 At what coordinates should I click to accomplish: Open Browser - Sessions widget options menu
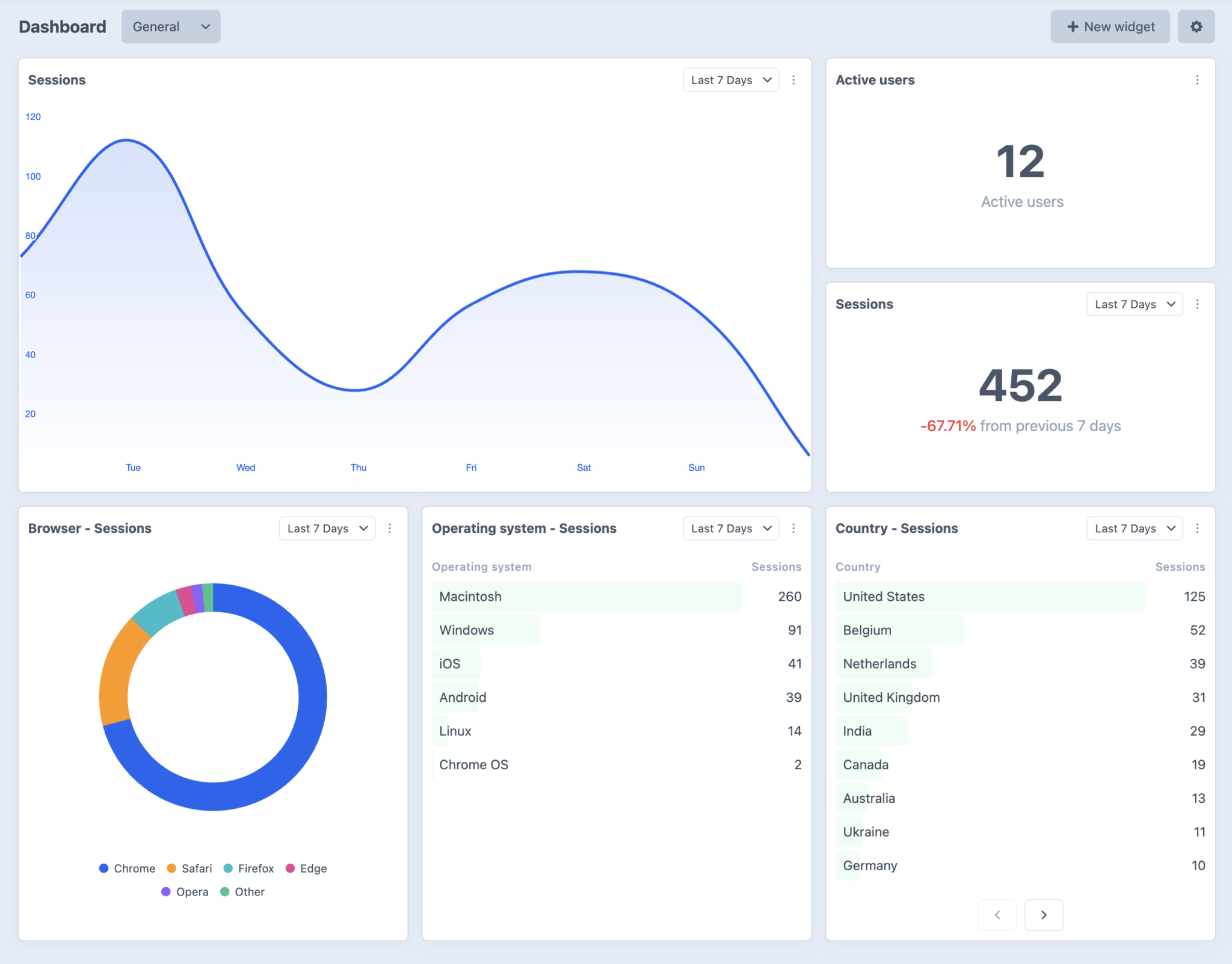(x=390, y=528)
